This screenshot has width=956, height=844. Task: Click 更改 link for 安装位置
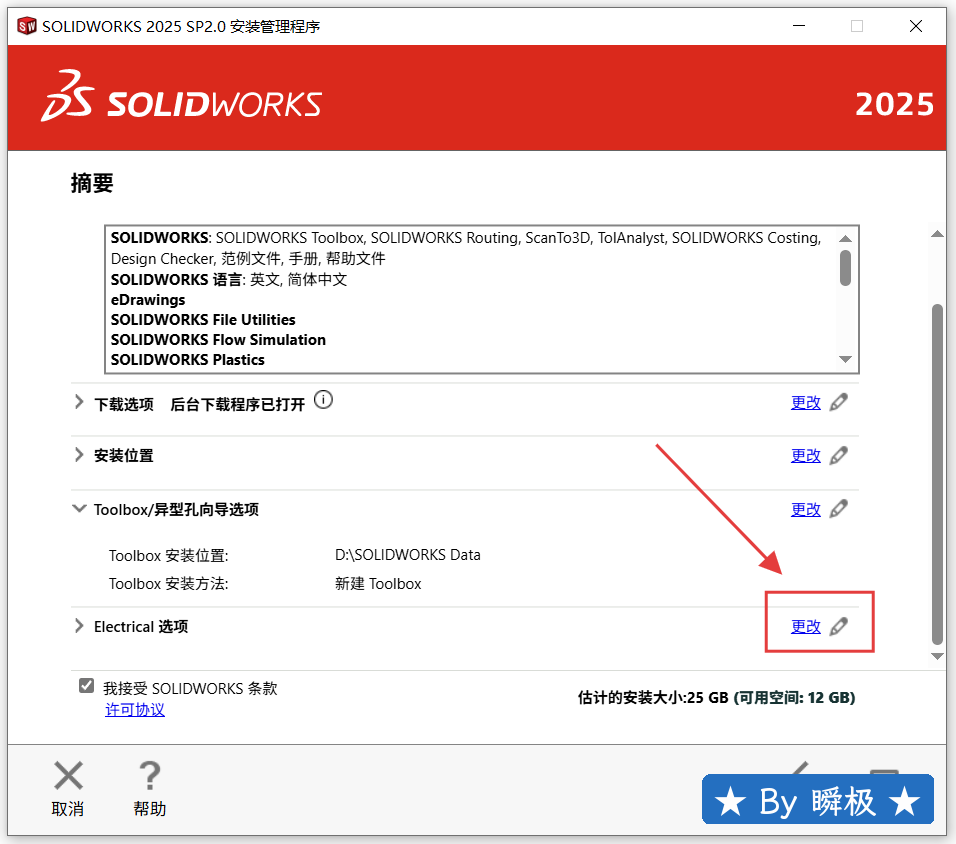805,455
